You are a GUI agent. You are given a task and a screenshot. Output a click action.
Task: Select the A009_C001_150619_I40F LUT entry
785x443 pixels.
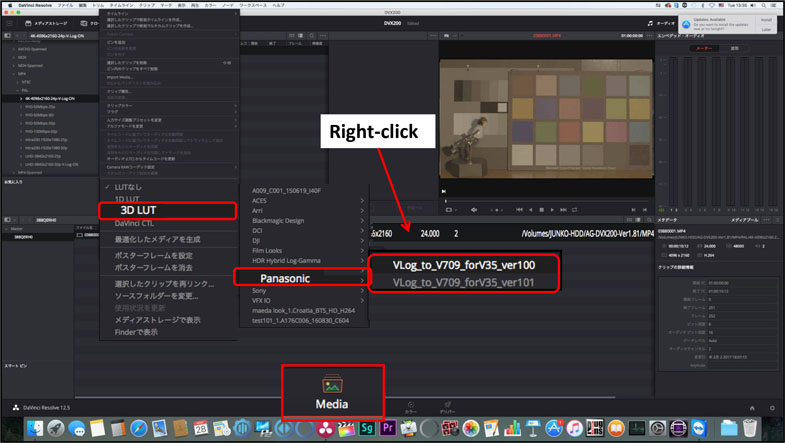286,191
